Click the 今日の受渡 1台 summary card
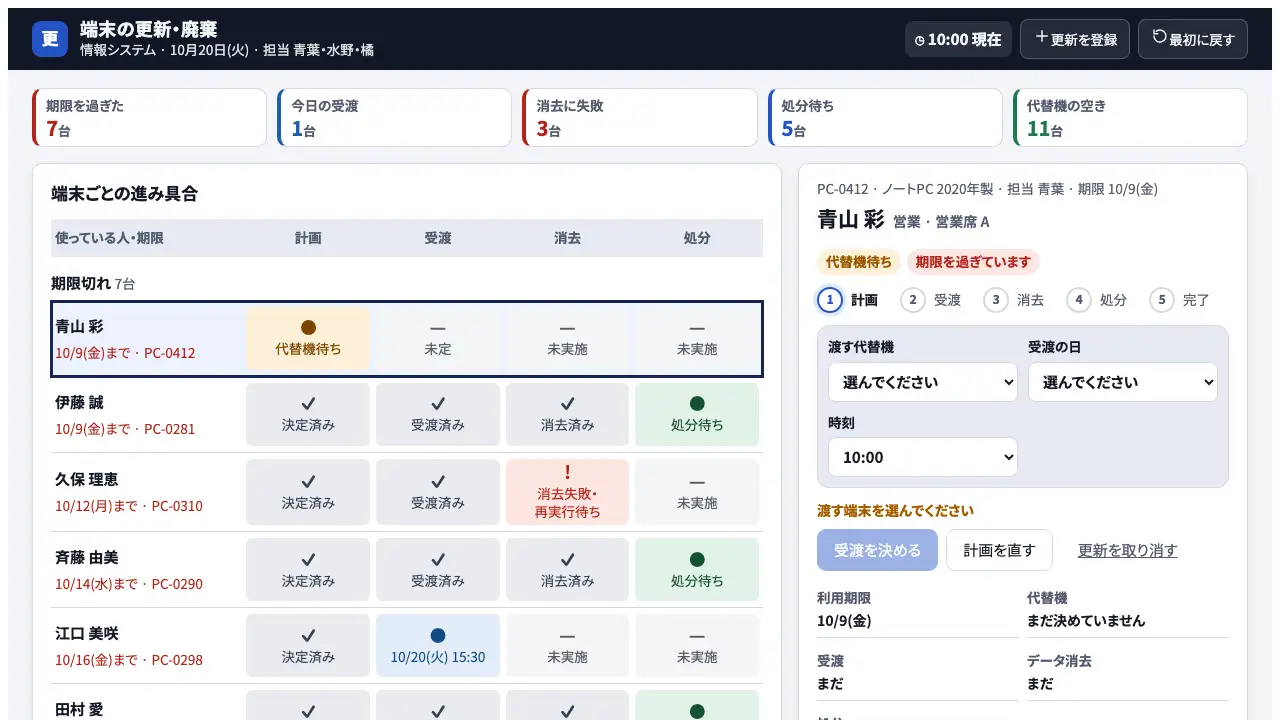 [x=395, y=118]
